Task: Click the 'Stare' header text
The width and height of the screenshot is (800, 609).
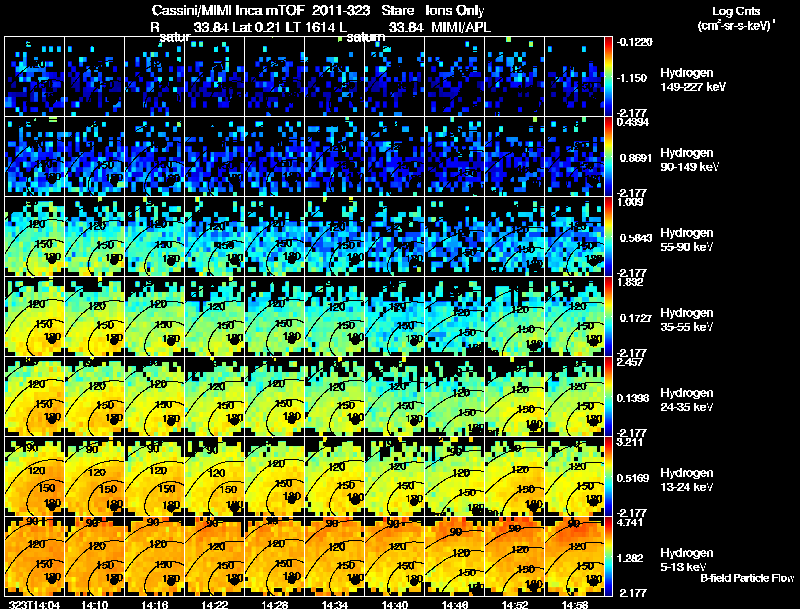Action: [x=398, y=10]
